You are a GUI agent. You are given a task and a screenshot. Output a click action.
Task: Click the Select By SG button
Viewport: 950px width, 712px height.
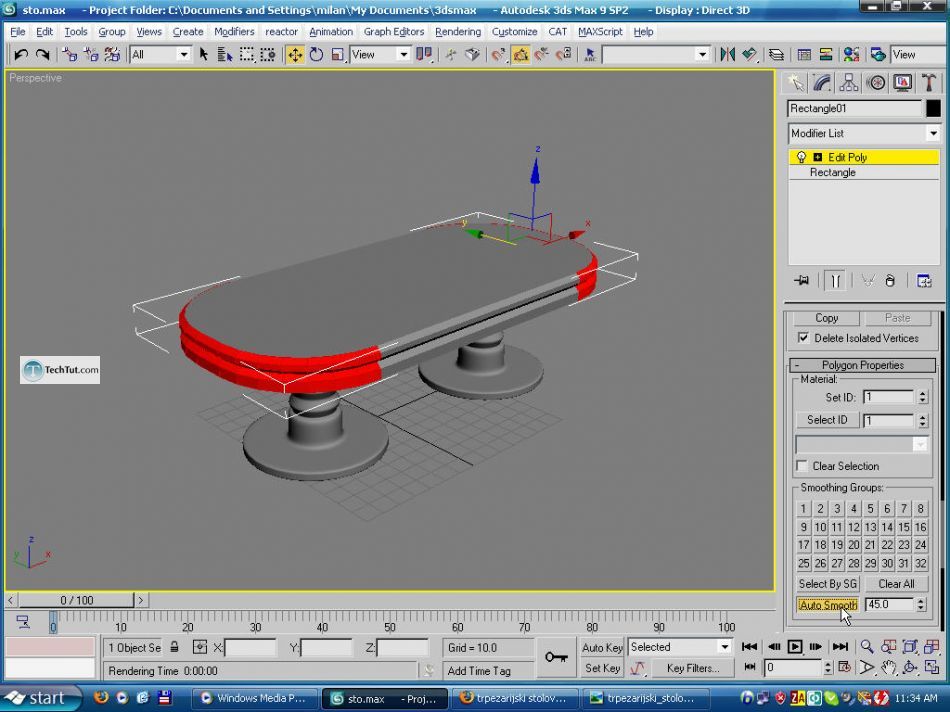point(827,584)
